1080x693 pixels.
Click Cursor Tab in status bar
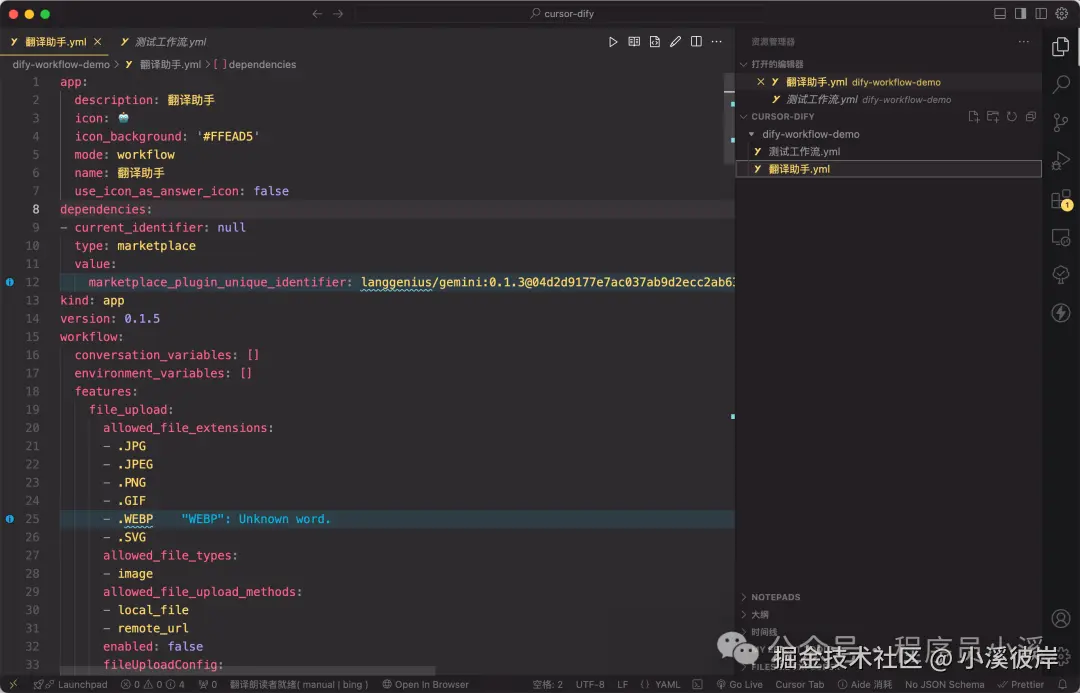(800, 684)
